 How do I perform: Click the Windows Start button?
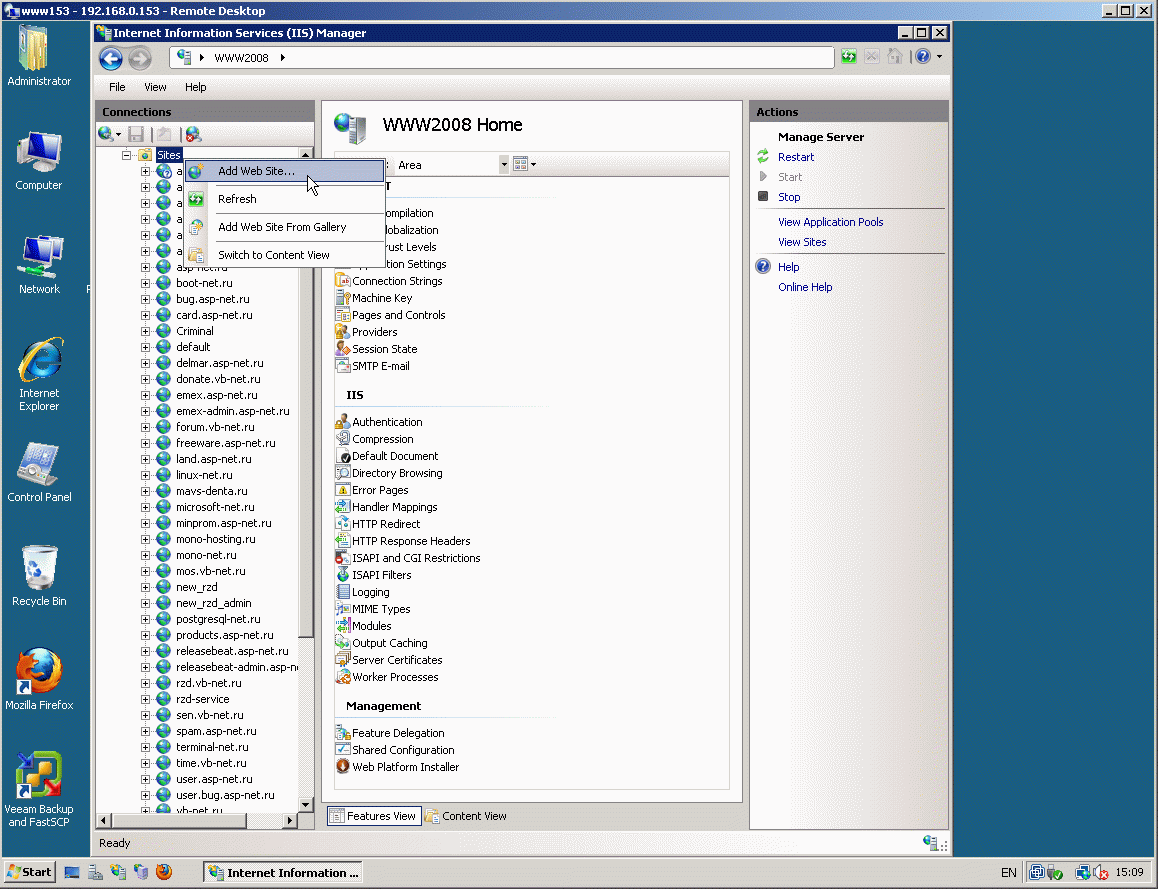[x=29, y=872]
